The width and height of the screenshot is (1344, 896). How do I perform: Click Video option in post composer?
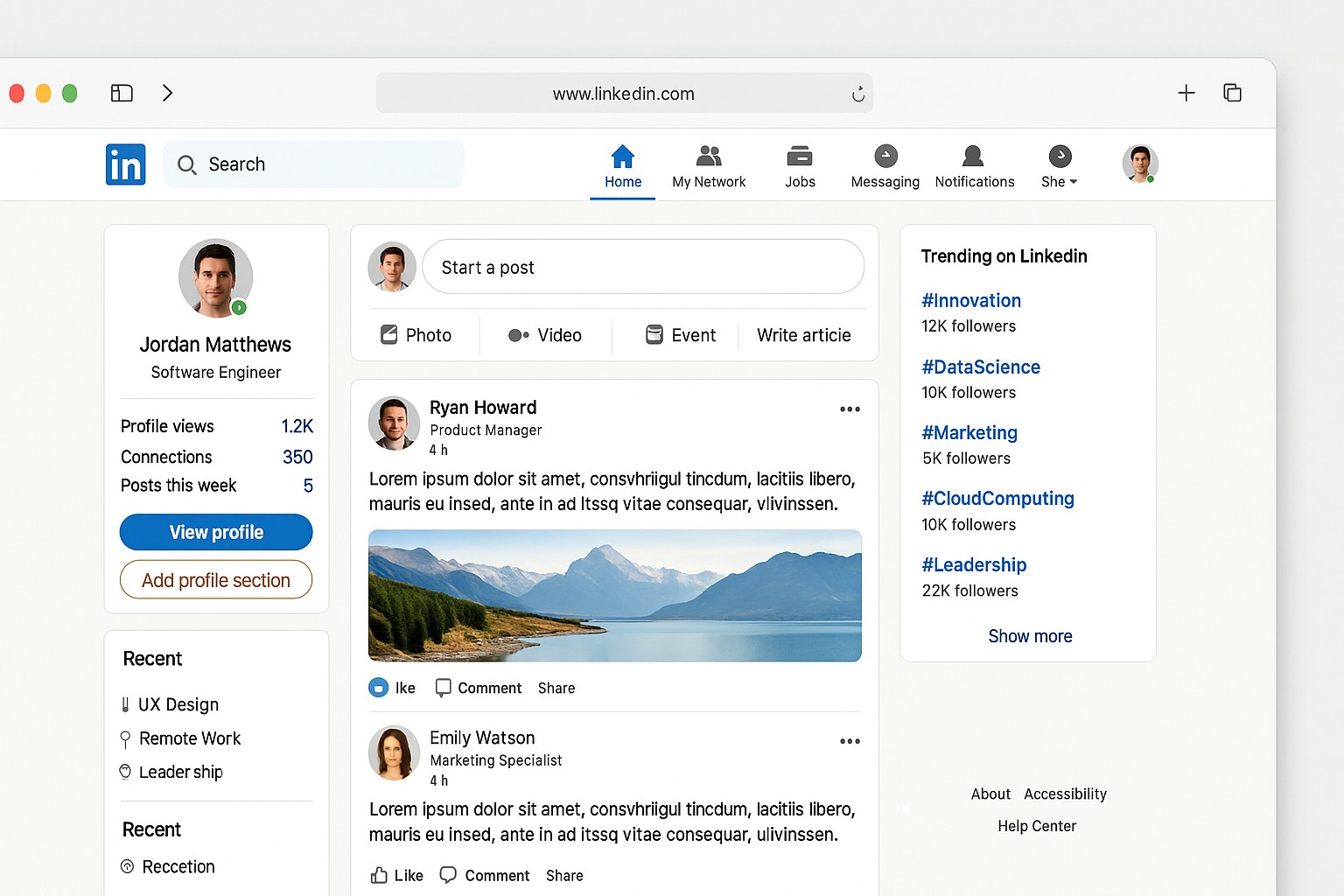coord(544,335)
